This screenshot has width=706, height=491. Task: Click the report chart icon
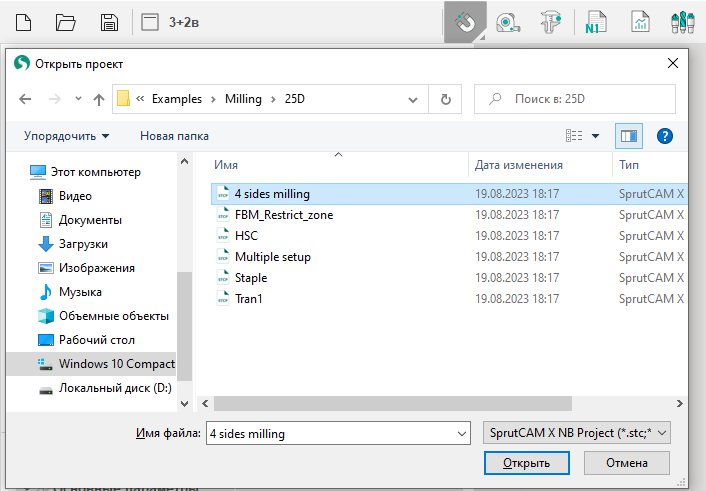(640, 22)
